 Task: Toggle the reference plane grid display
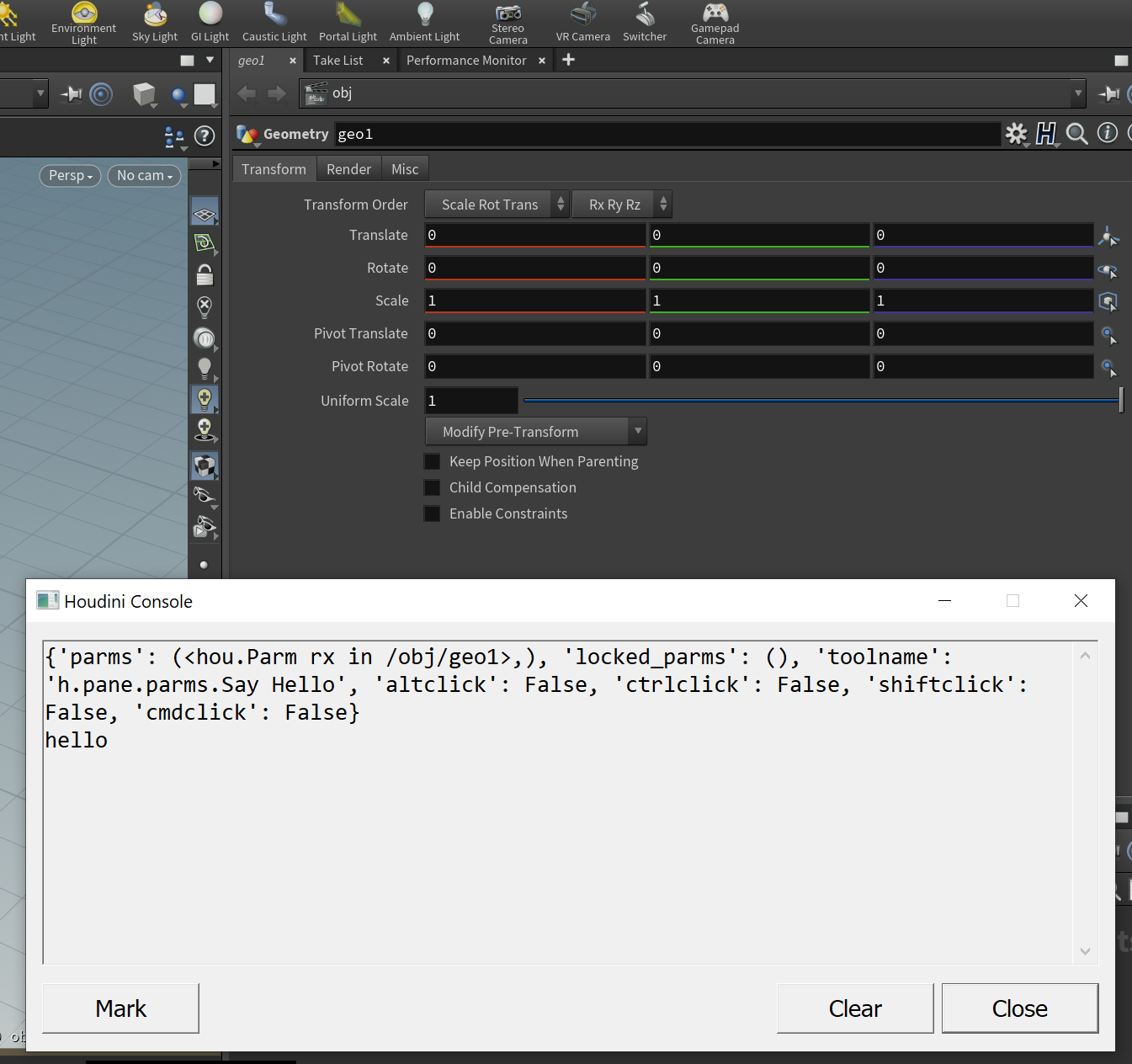click(205, 211)
